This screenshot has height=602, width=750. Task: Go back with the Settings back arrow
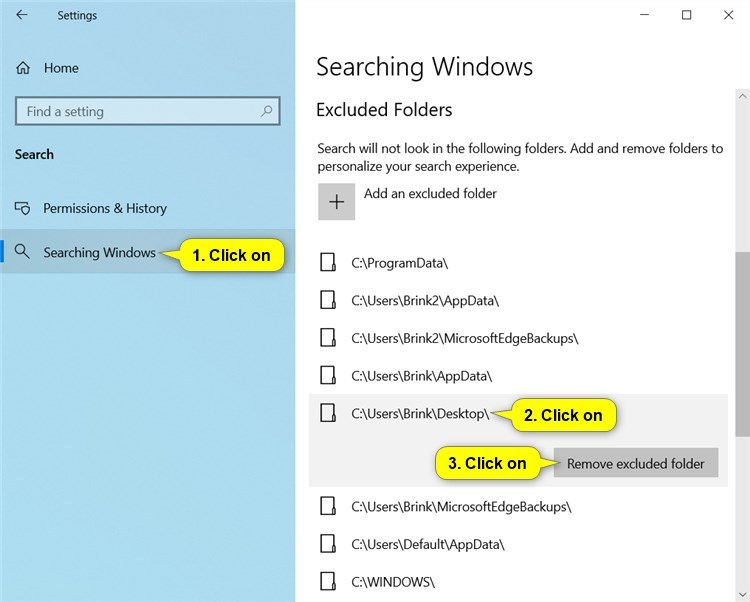tap(22, 15)
